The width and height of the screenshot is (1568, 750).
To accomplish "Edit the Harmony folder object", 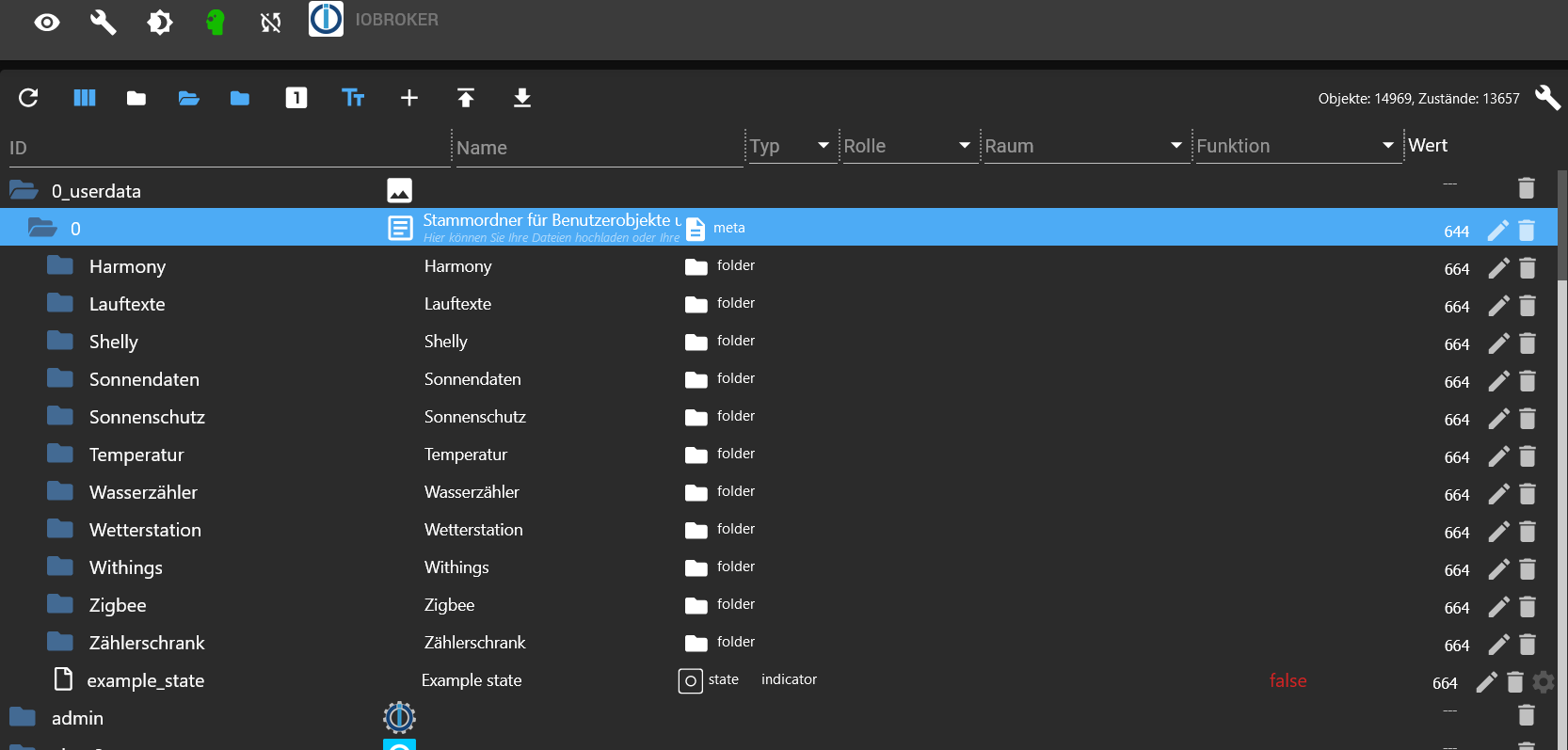I will (x=1498, y=268).
